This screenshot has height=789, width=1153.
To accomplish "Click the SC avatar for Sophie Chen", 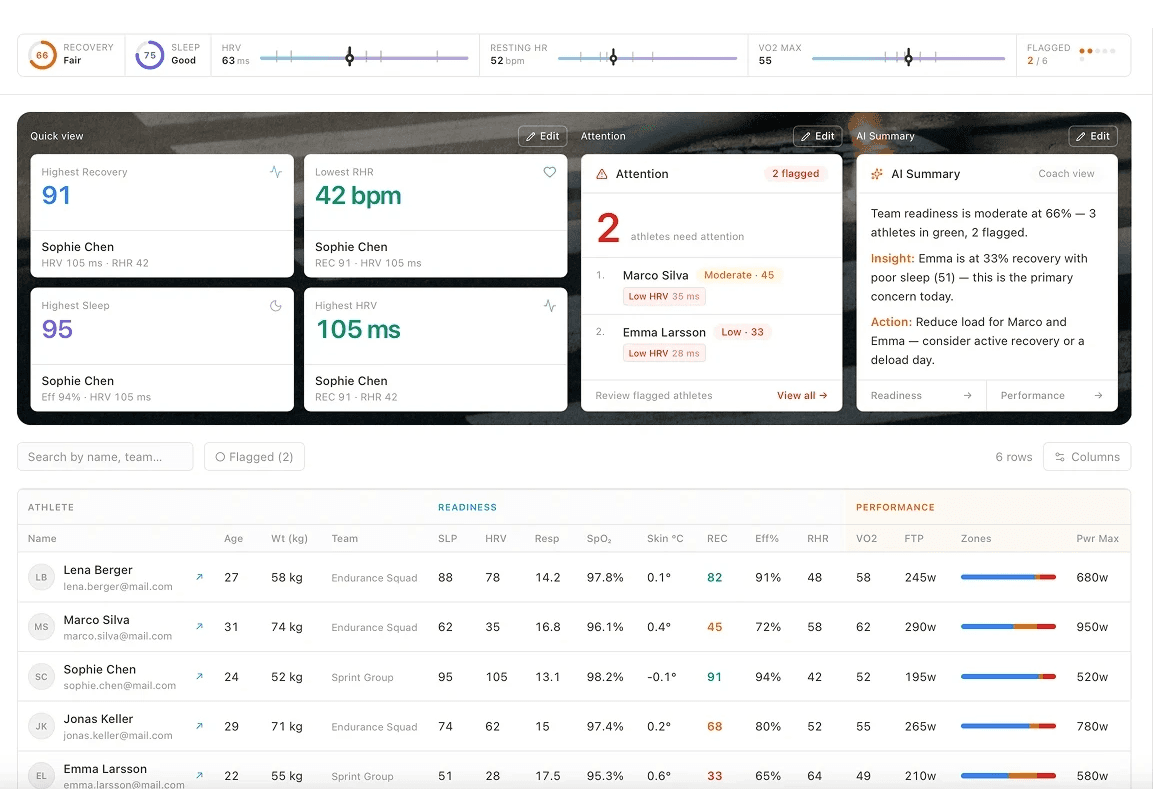I will pos(41,676).
